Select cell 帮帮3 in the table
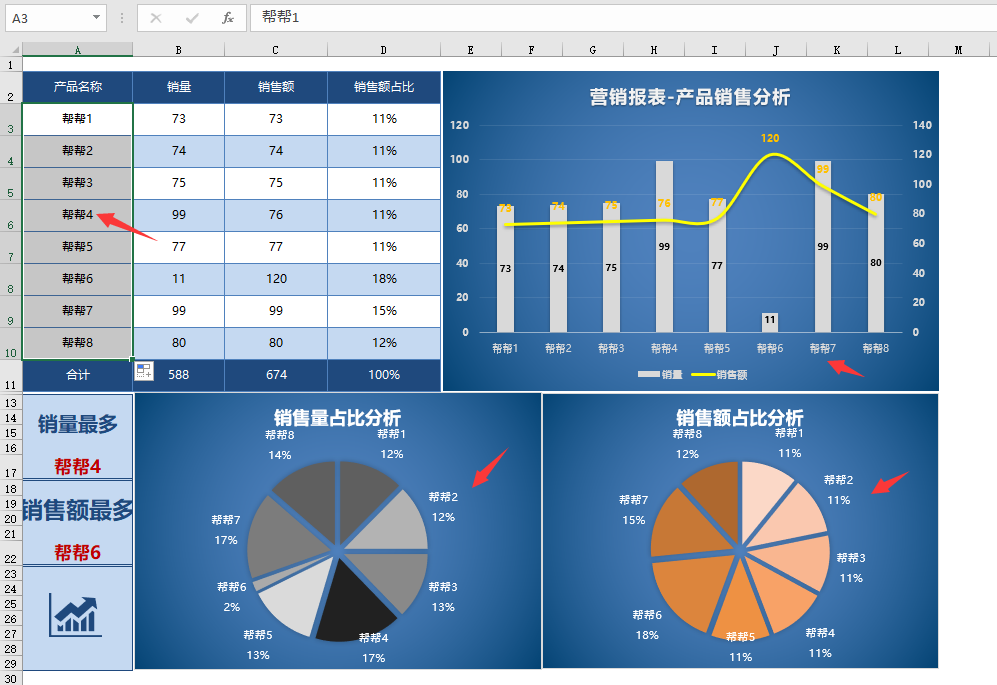The width and height of the screenshot is (997, 685). point(78,183)
